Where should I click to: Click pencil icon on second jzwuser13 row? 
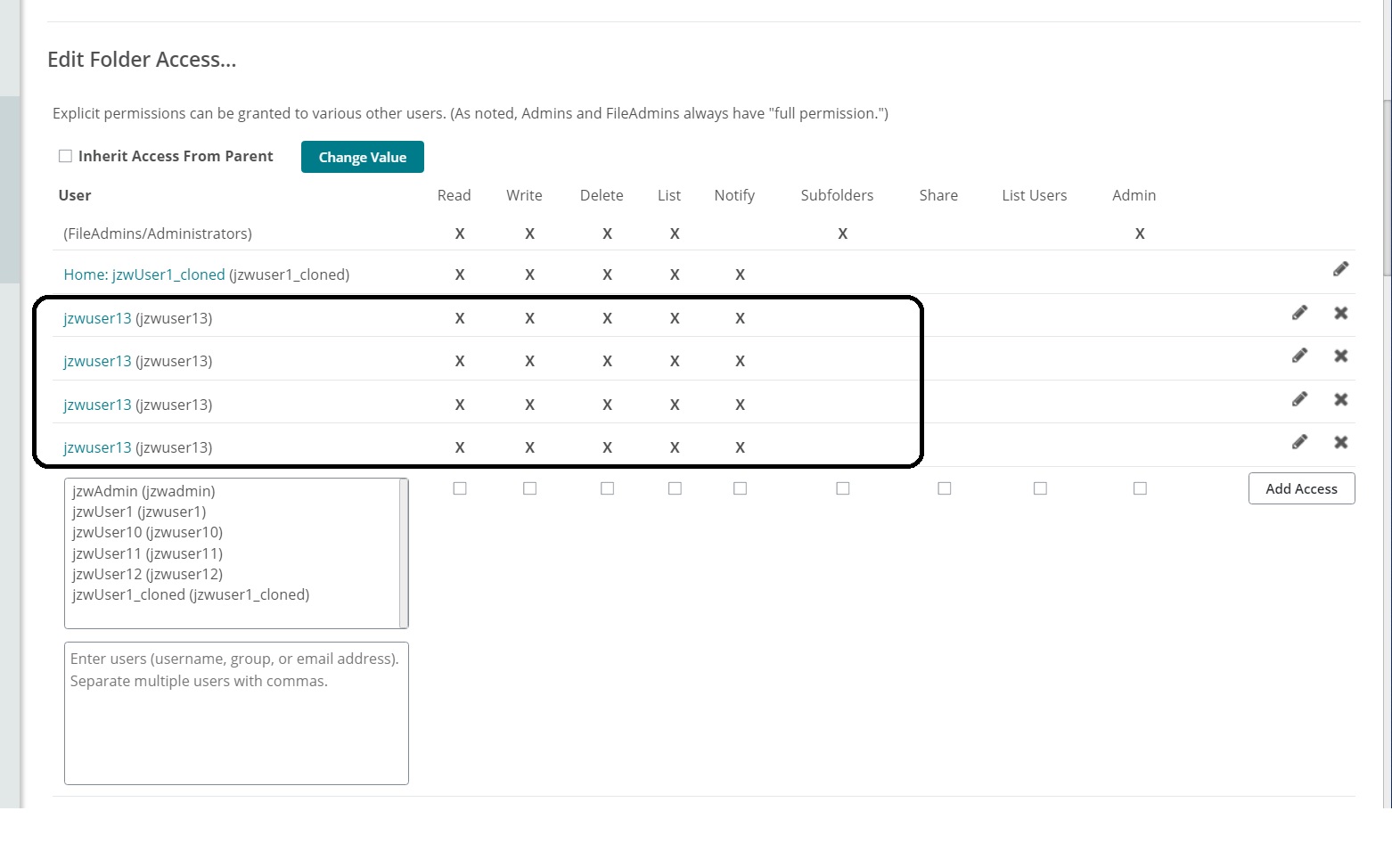1299,356
